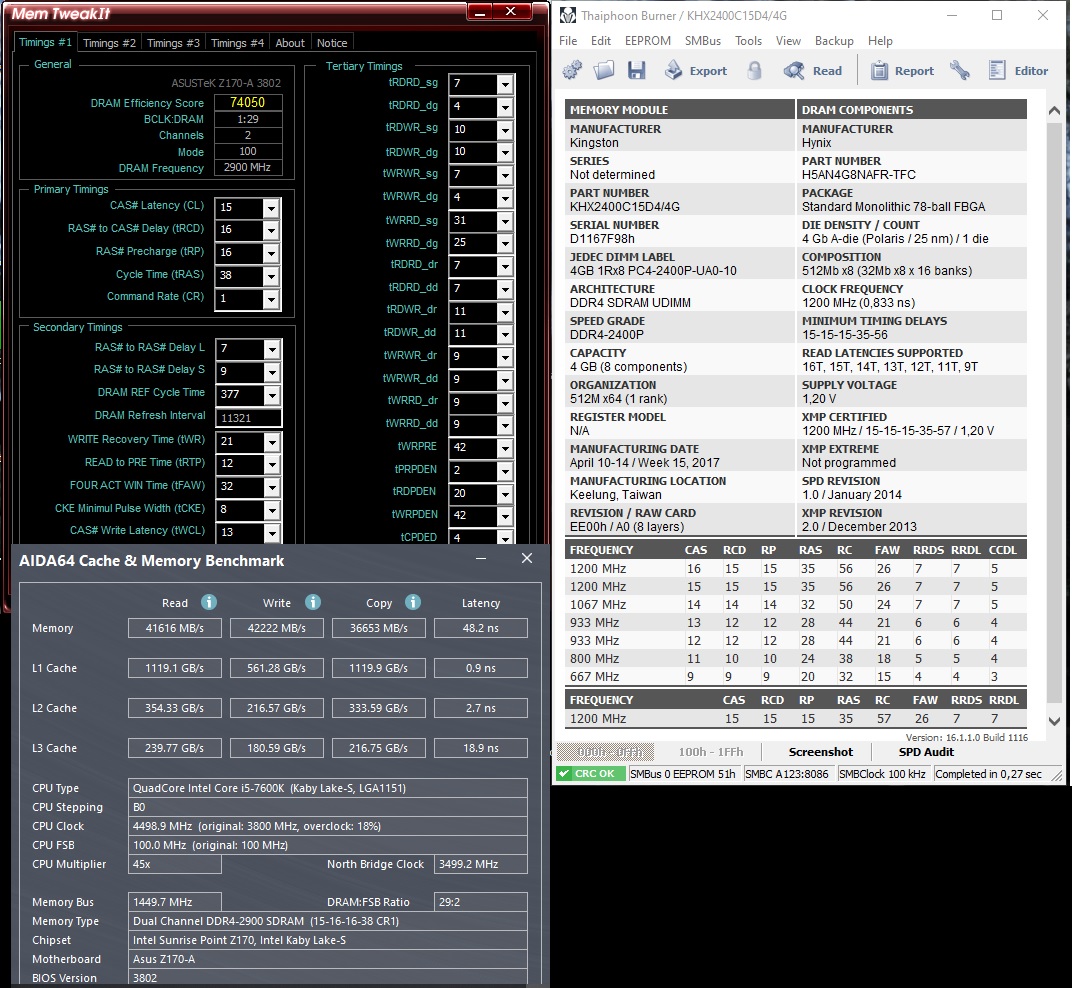
Task: Click the Read info icon in AIDA64 benchmark
Action: click(x=209, y=602)
